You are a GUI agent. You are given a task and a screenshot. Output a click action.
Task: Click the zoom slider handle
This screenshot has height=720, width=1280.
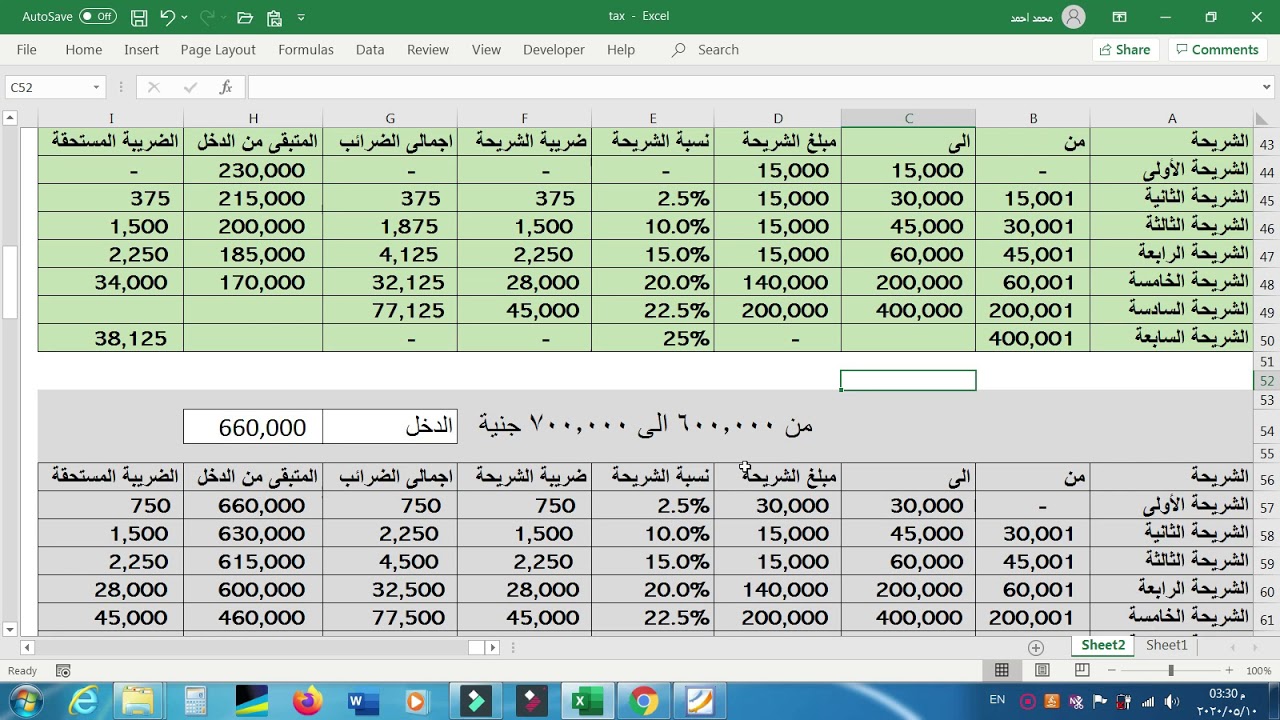click(1171, 670)
